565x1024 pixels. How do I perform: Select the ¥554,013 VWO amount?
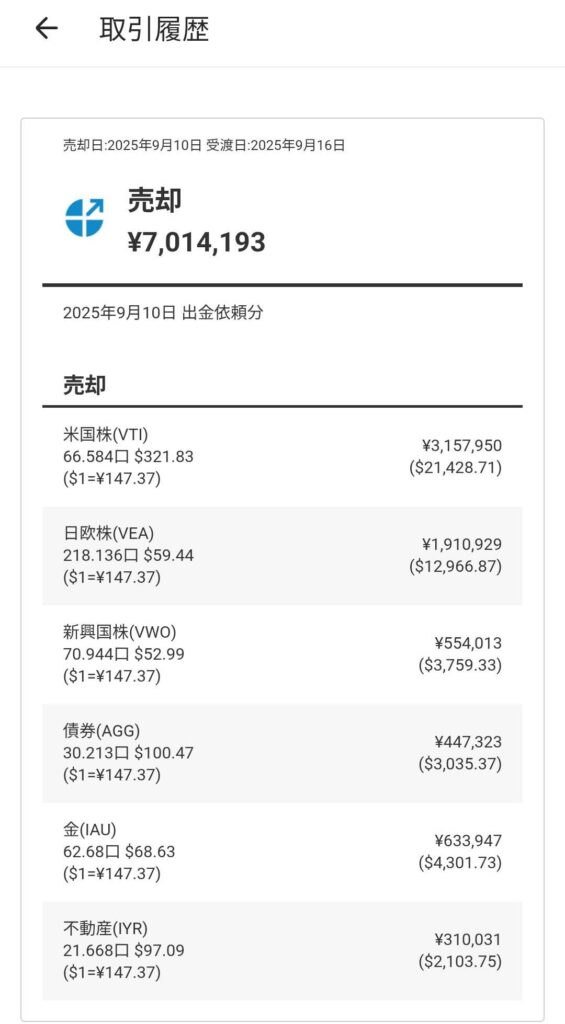468,643
